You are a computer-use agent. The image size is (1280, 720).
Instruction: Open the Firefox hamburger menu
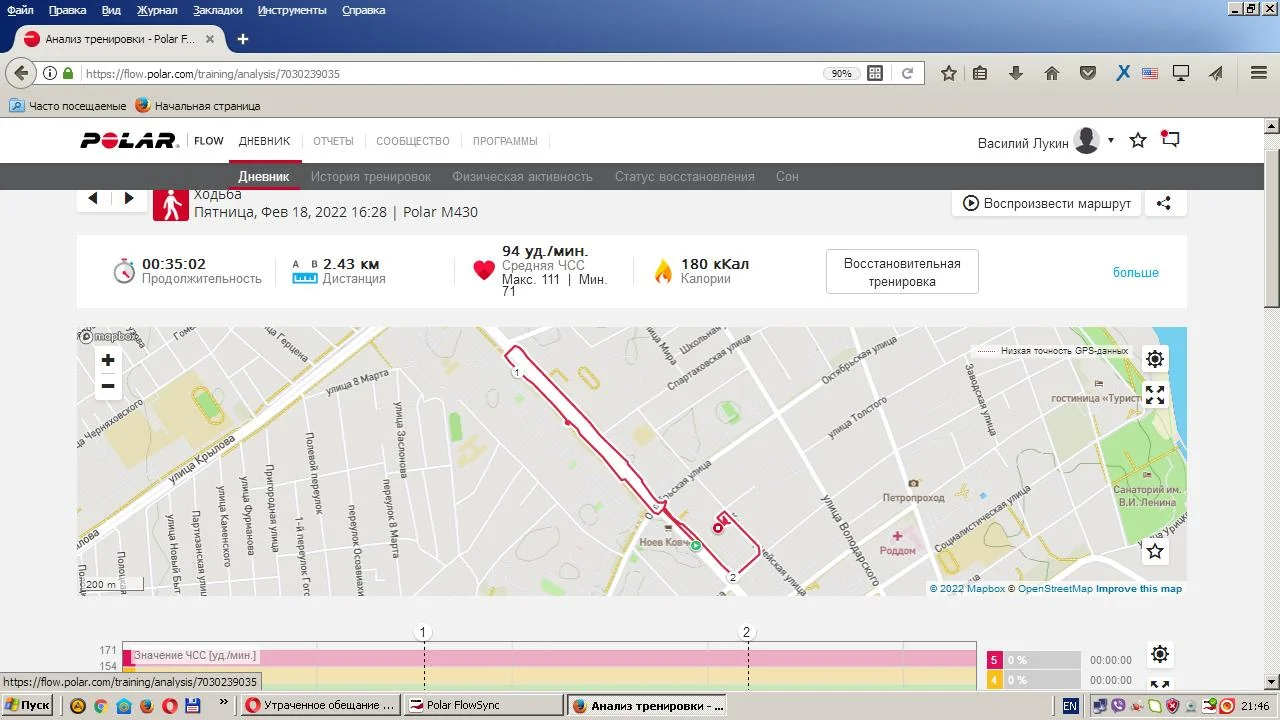1259,73
